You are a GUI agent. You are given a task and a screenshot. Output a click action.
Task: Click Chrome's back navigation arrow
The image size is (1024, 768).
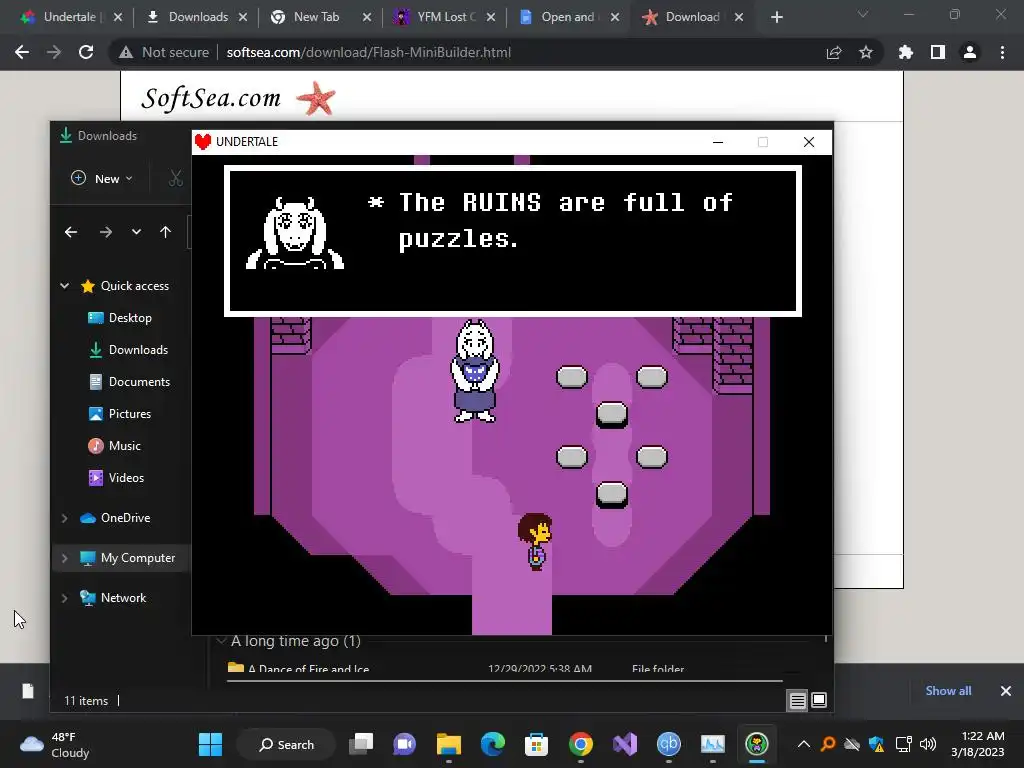[22, 52]
